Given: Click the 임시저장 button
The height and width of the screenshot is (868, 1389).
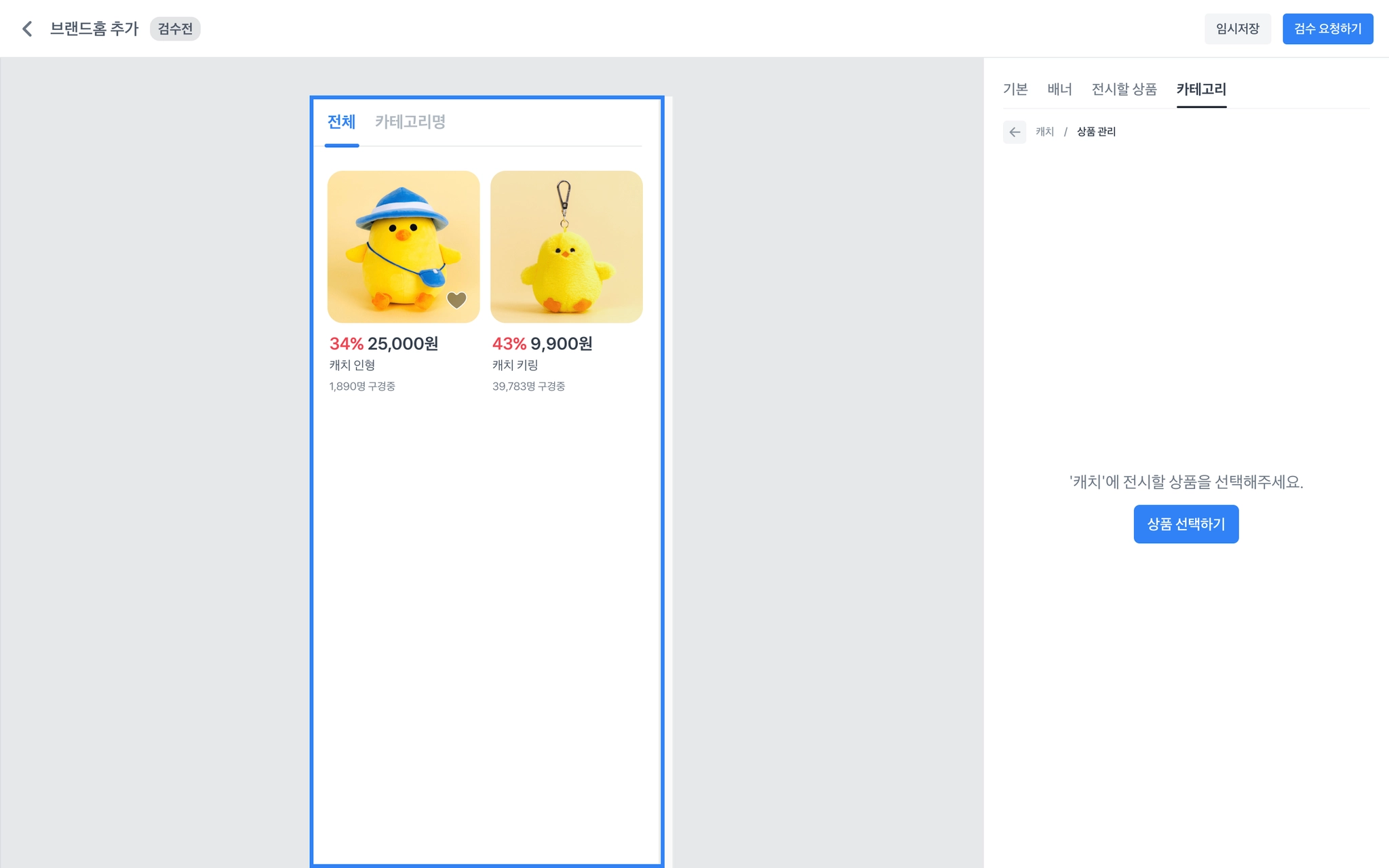Looking at the screenshot, I should pyautogui.click(x=1237, y=28).
